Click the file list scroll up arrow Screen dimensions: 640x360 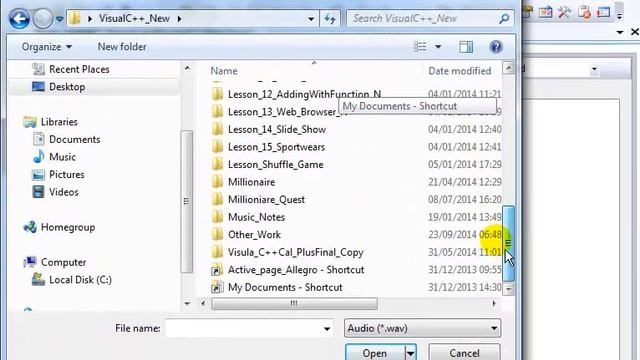(508, 68)
